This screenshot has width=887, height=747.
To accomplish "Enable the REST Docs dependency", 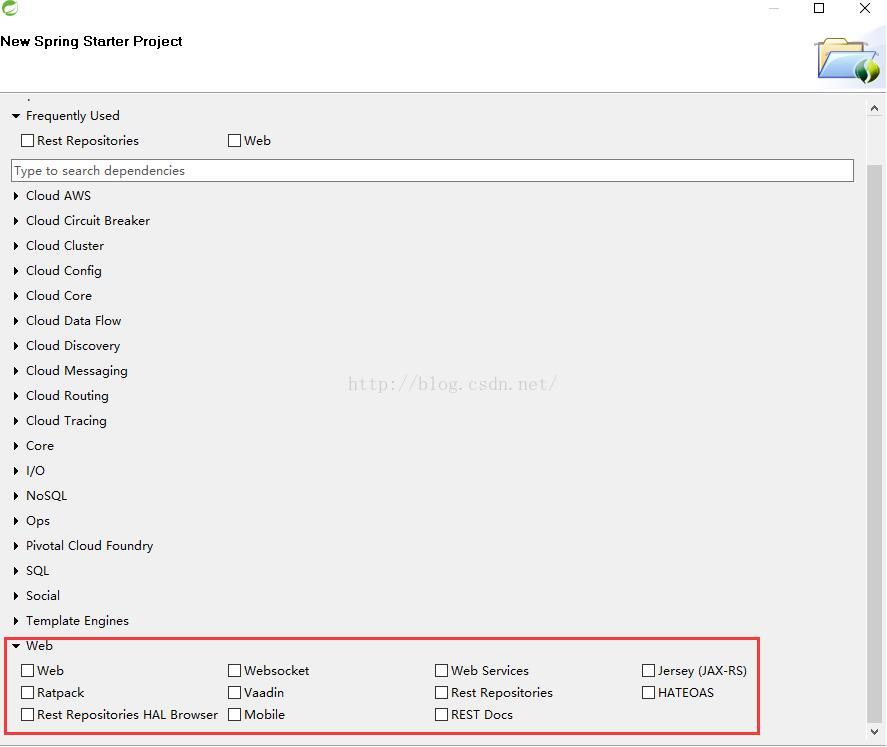I will 441,714.
